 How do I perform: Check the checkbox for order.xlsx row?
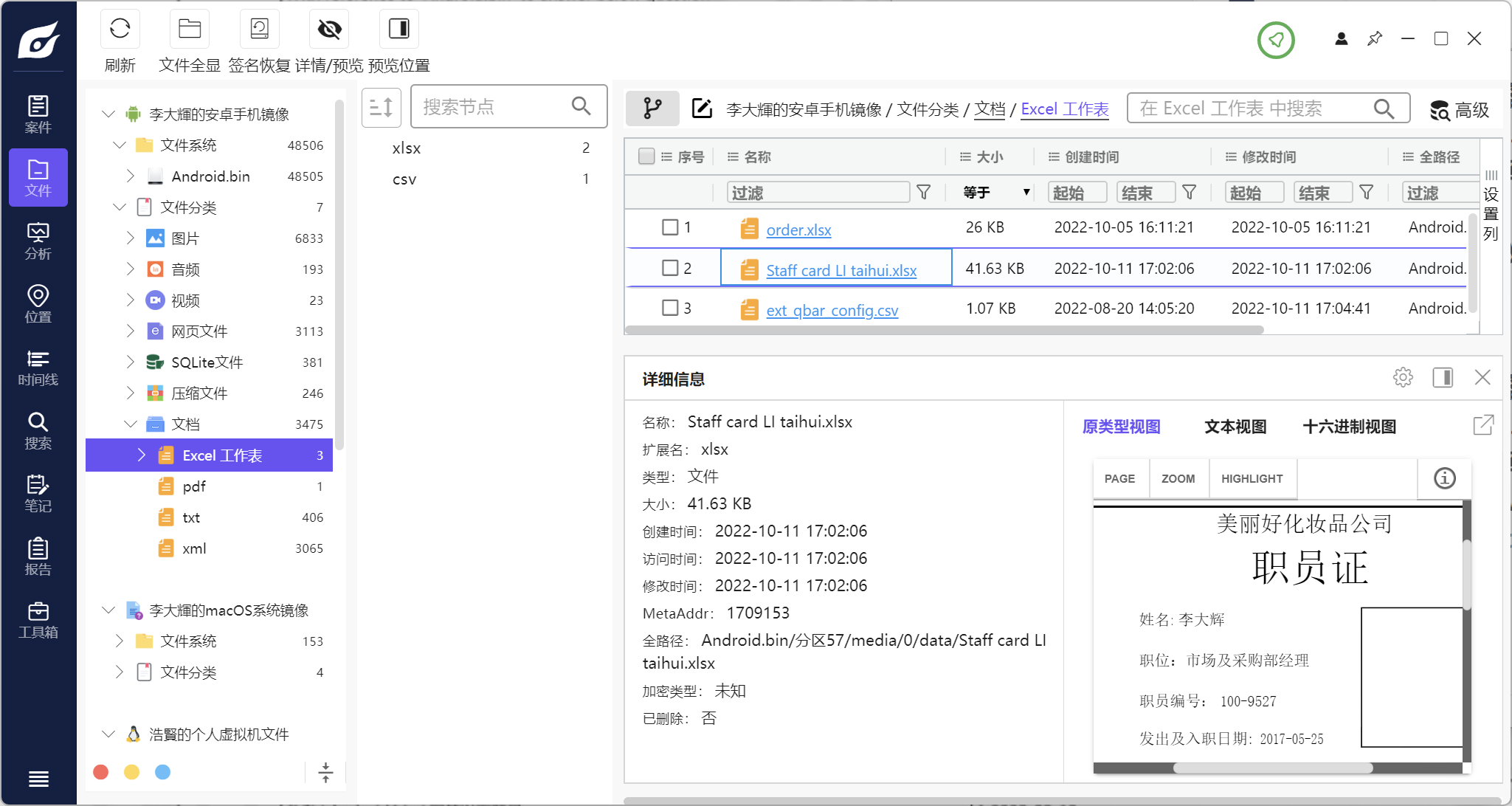[x=670, y=227]
